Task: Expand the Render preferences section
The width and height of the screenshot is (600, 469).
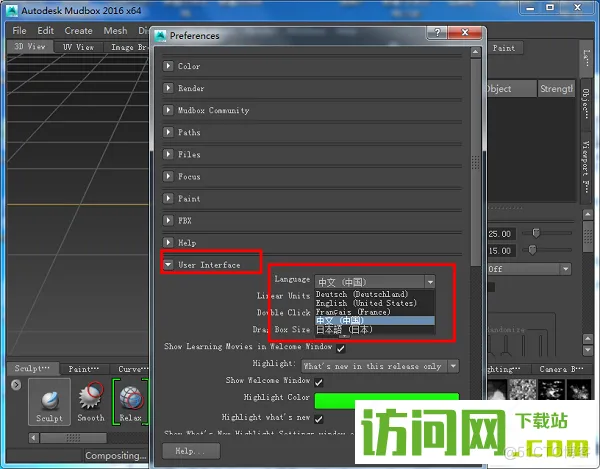Action: point(168,88)
